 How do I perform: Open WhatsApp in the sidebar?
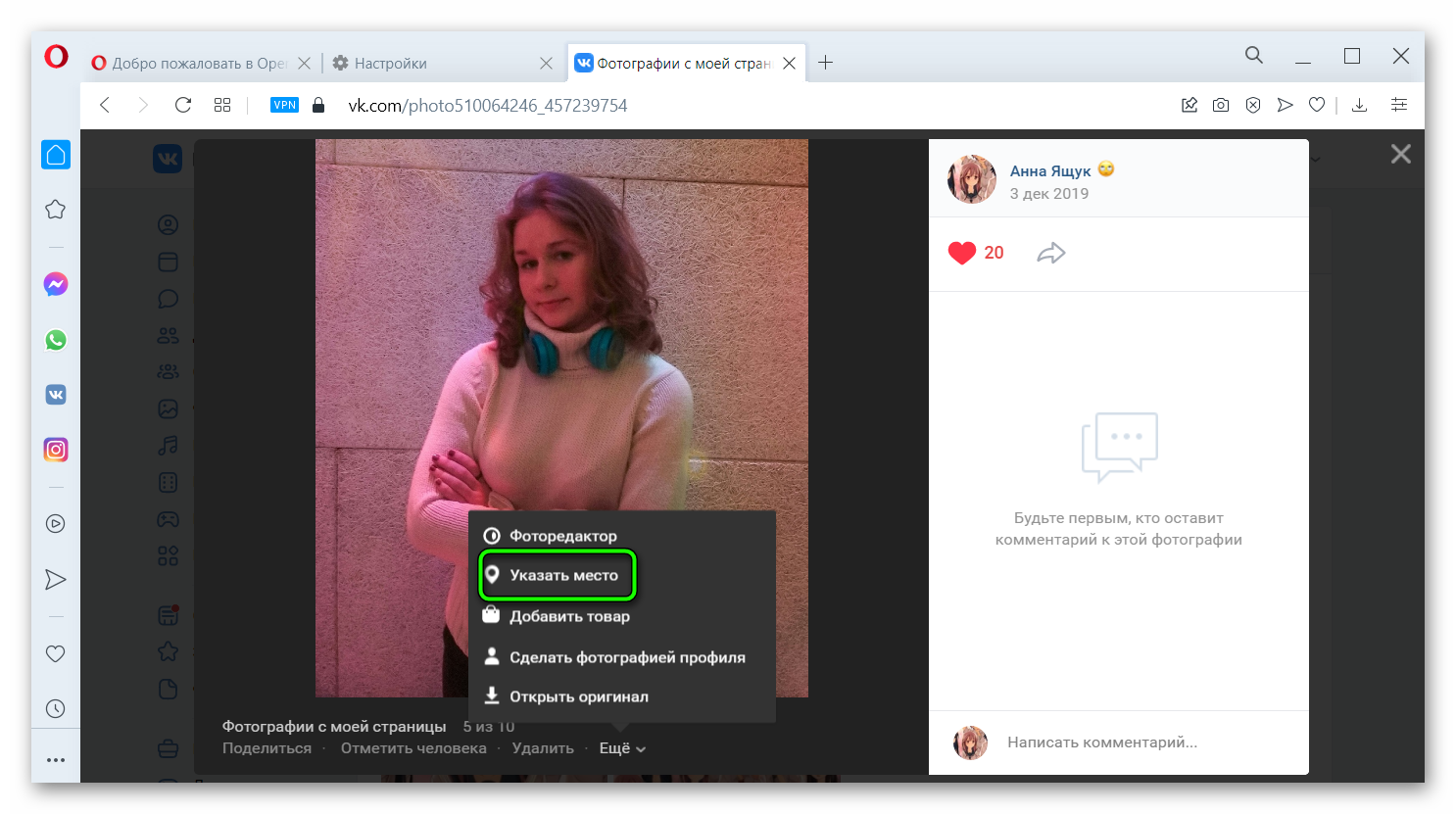click(56, 340)
